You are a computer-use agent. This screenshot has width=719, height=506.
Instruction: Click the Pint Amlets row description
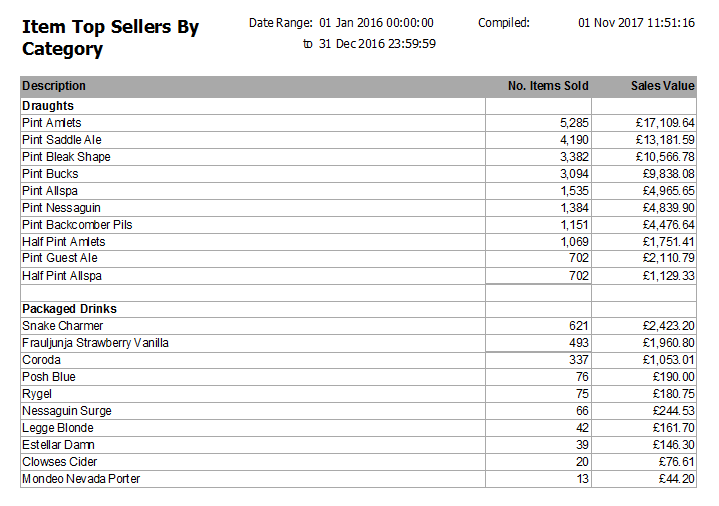(x=51, y=123)
